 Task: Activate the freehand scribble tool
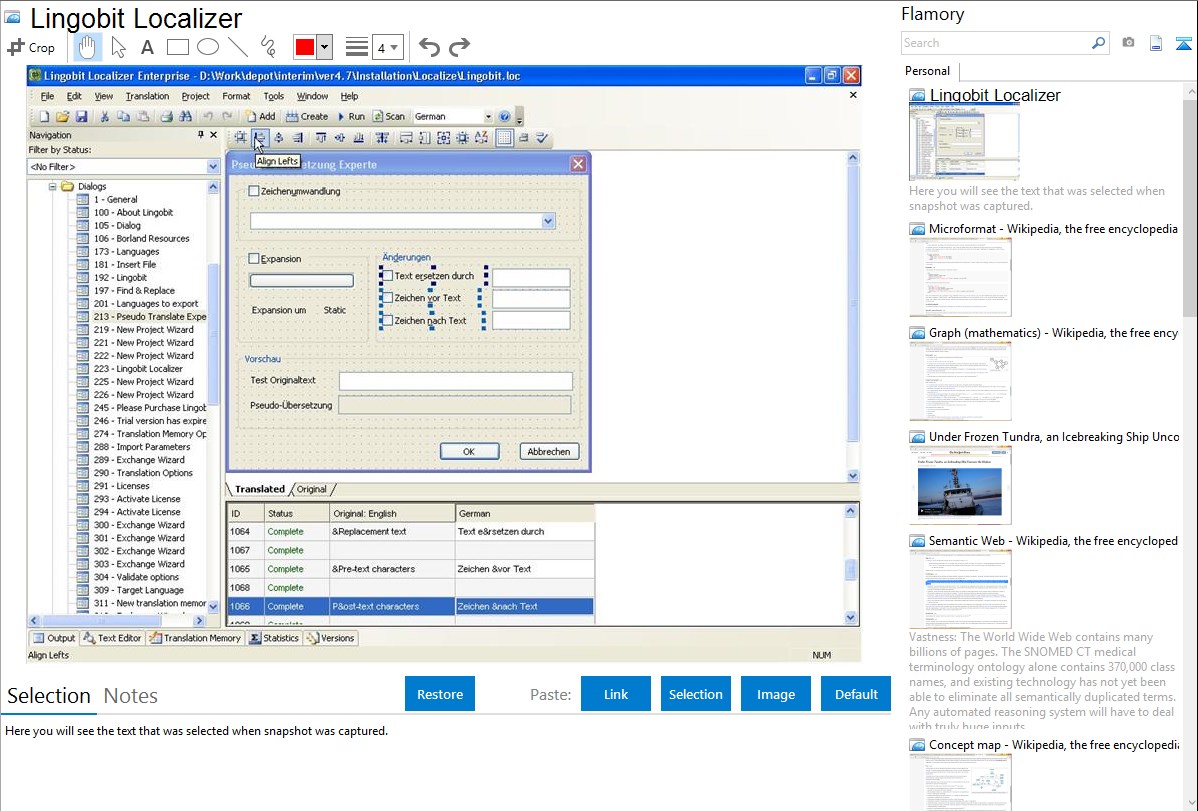coord(267,47)
